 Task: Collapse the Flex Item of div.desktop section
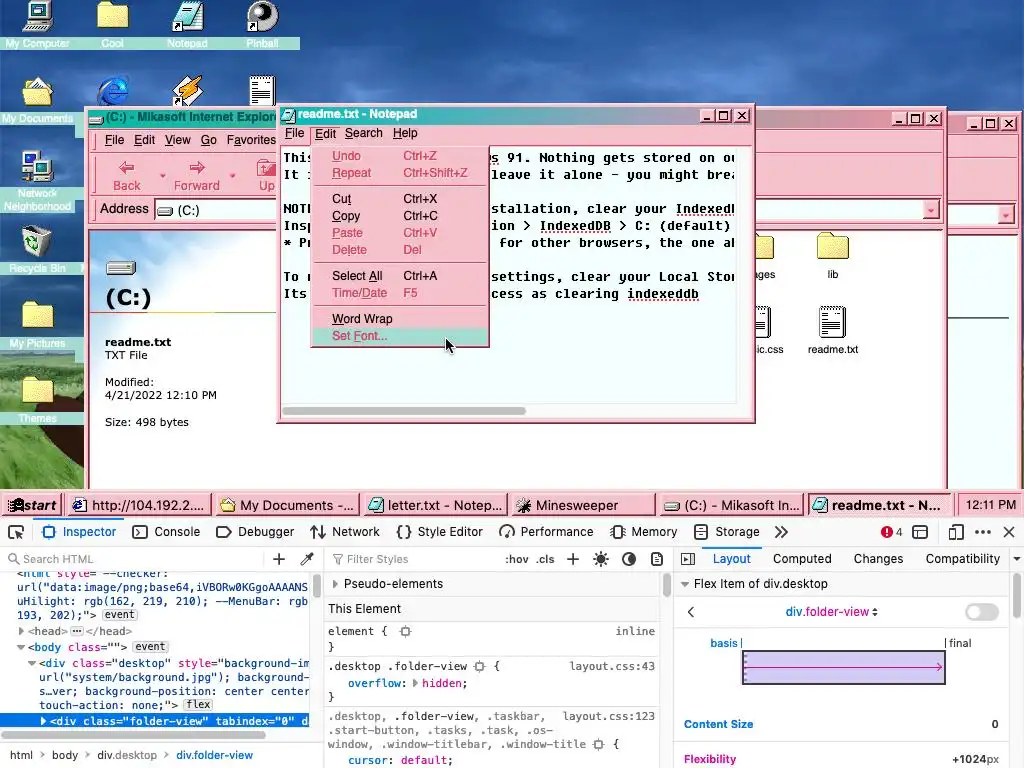685,584
